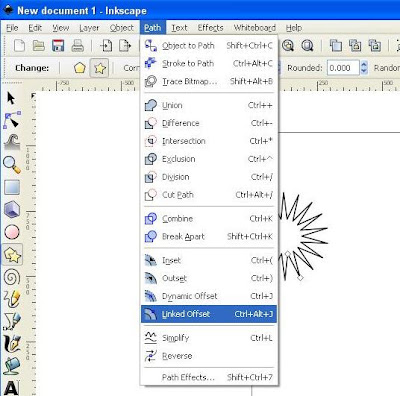The height and width of the screenshot is (396, 400).
Task: Choose Dynamic Offset
Action: (x=209, y=296)
